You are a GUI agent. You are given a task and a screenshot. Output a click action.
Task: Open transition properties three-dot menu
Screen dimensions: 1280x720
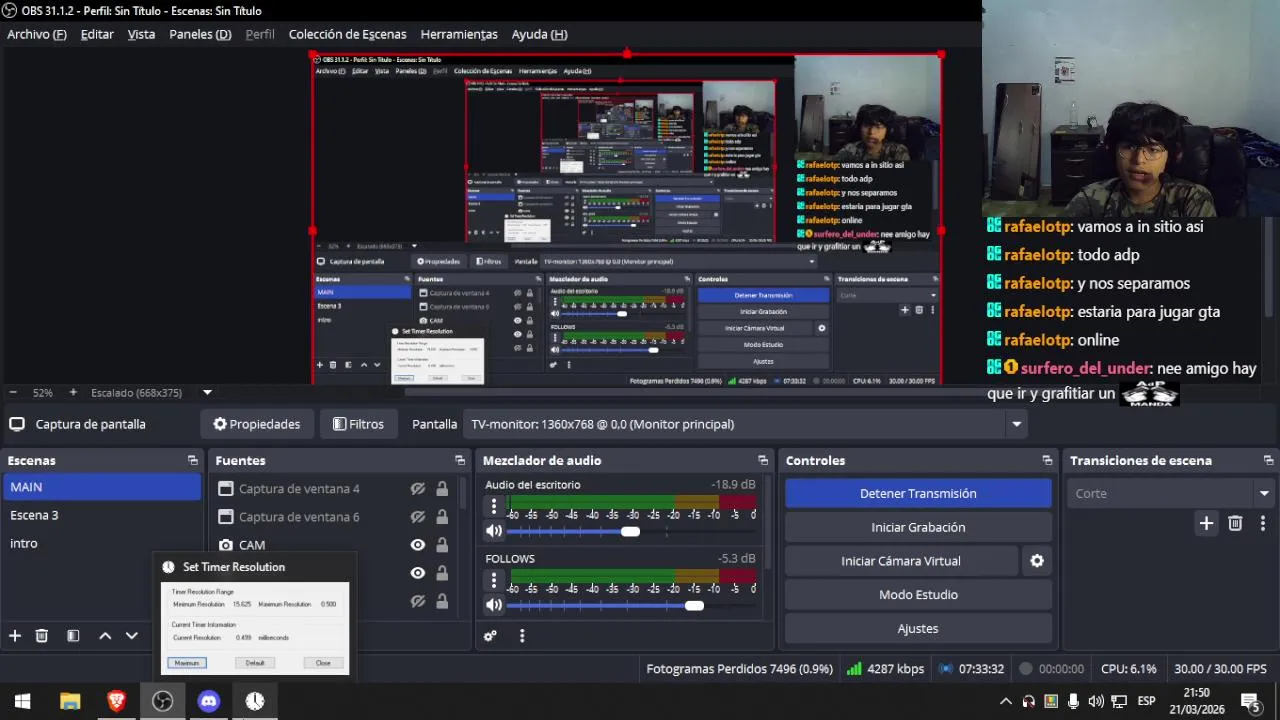[1262, 523]
